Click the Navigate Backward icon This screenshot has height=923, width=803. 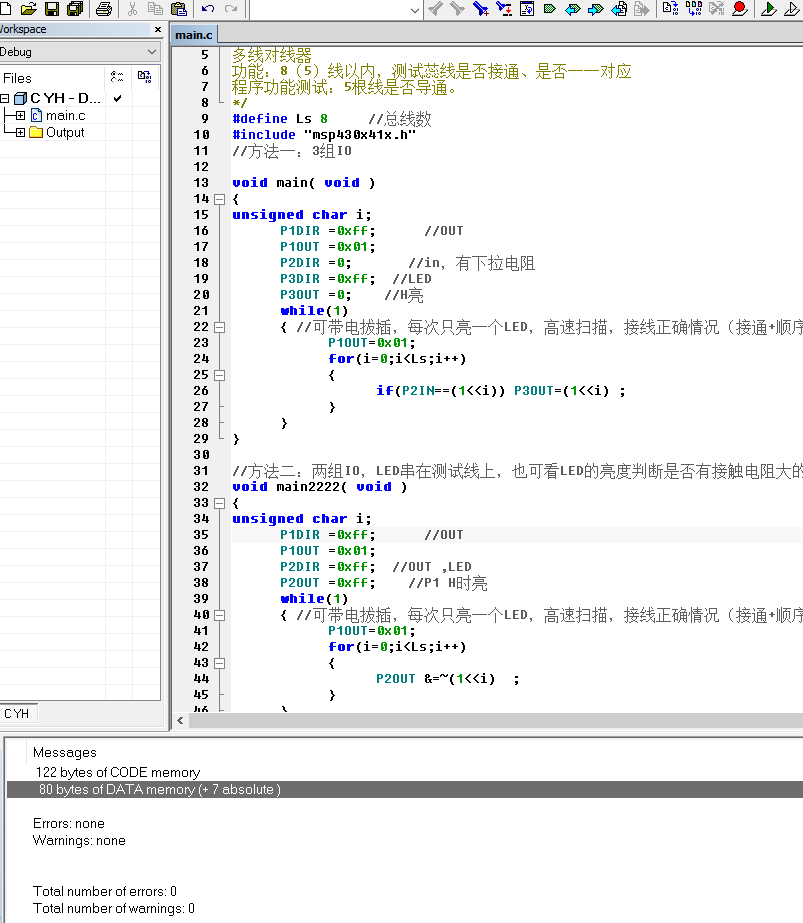619,8
